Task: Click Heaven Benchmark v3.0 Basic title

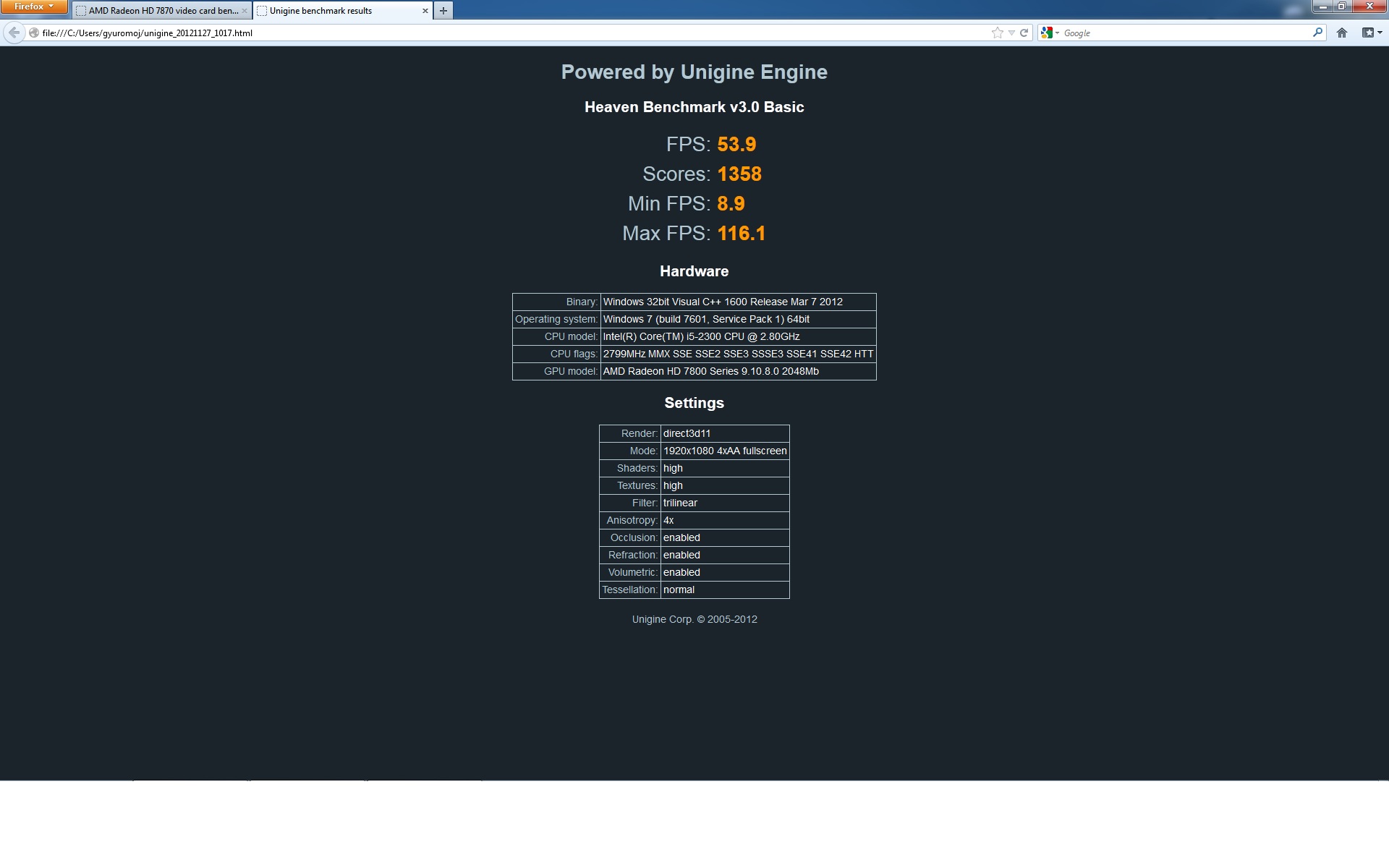Action: [x=694, y=107]
